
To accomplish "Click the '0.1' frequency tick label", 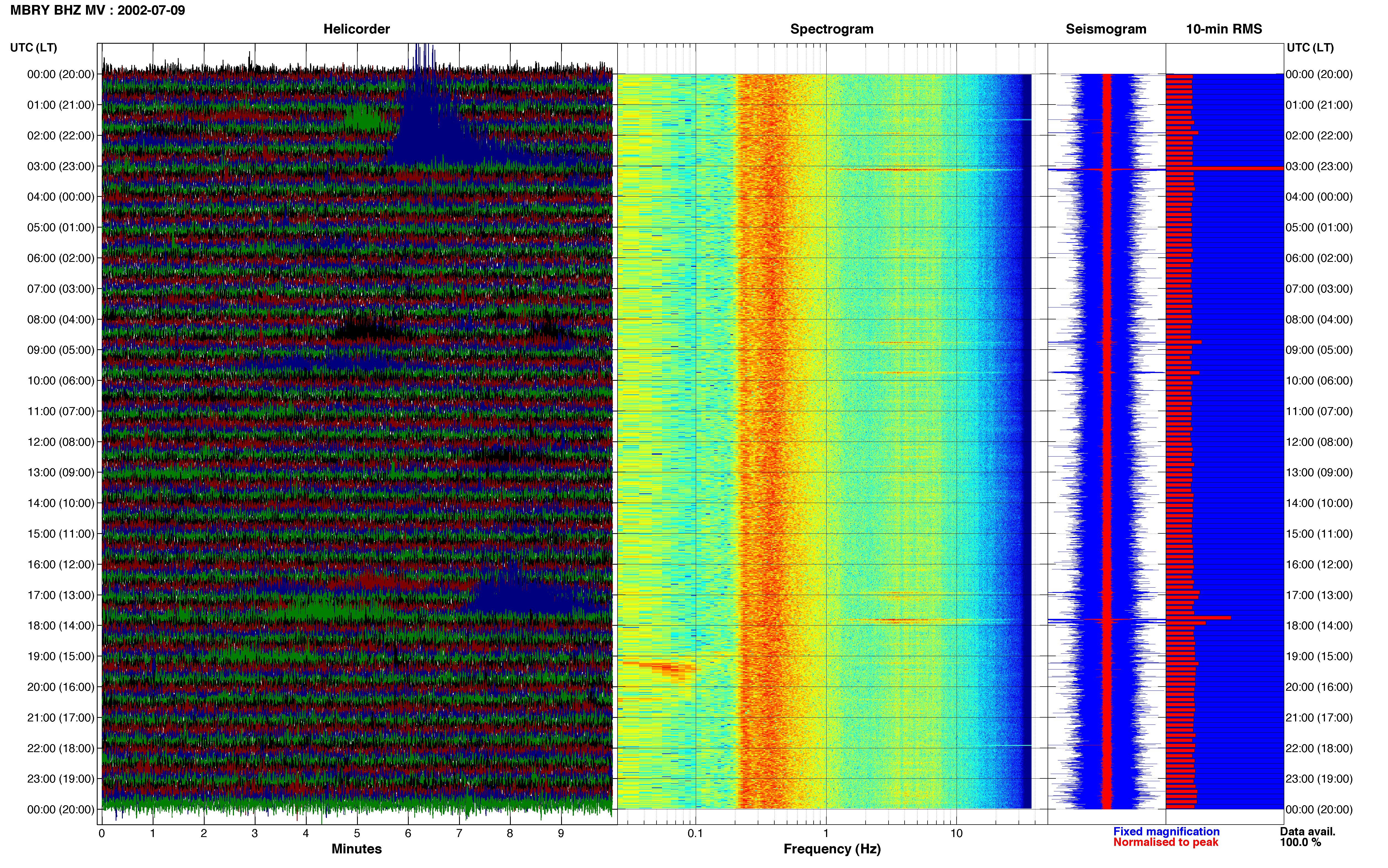I will [695, 833].
